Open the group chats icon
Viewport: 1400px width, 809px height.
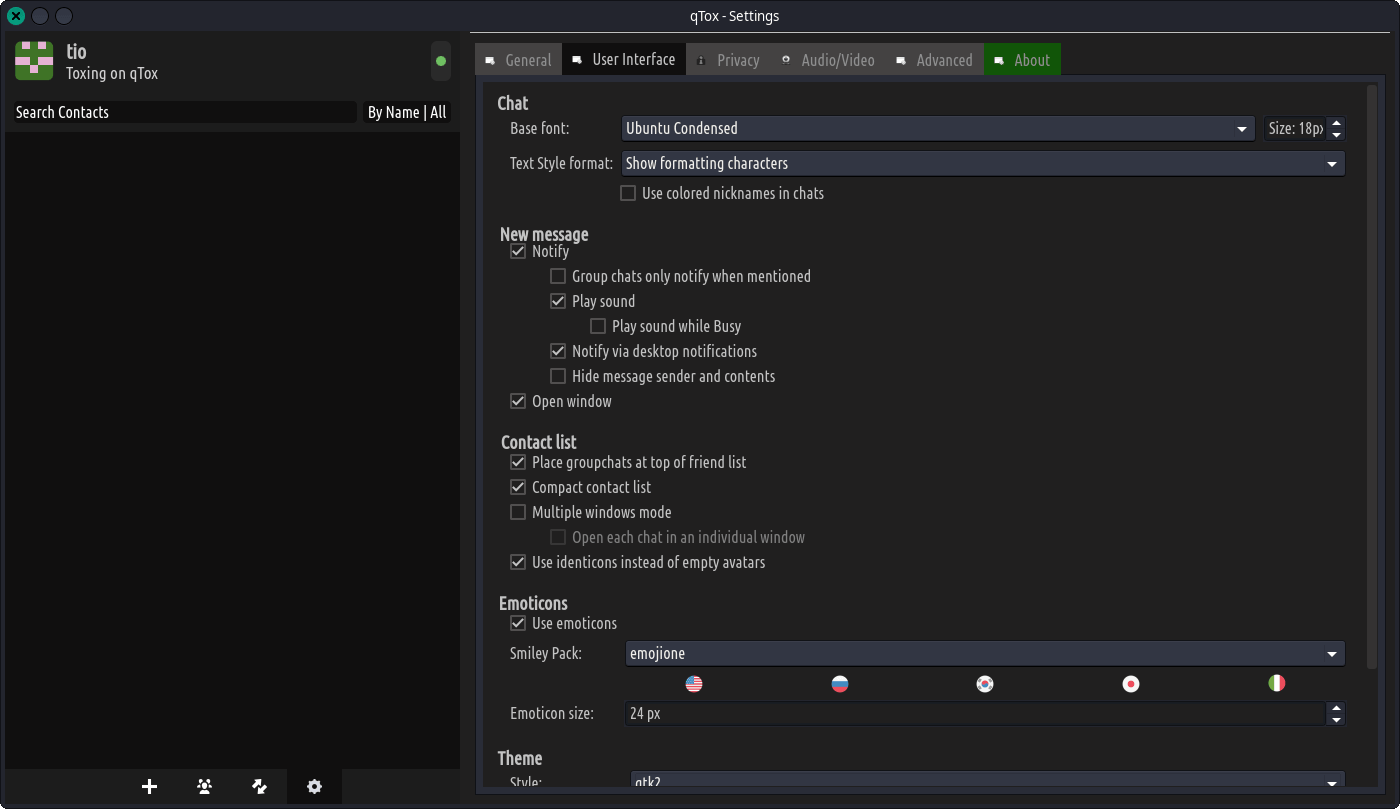tap(205, 787)
